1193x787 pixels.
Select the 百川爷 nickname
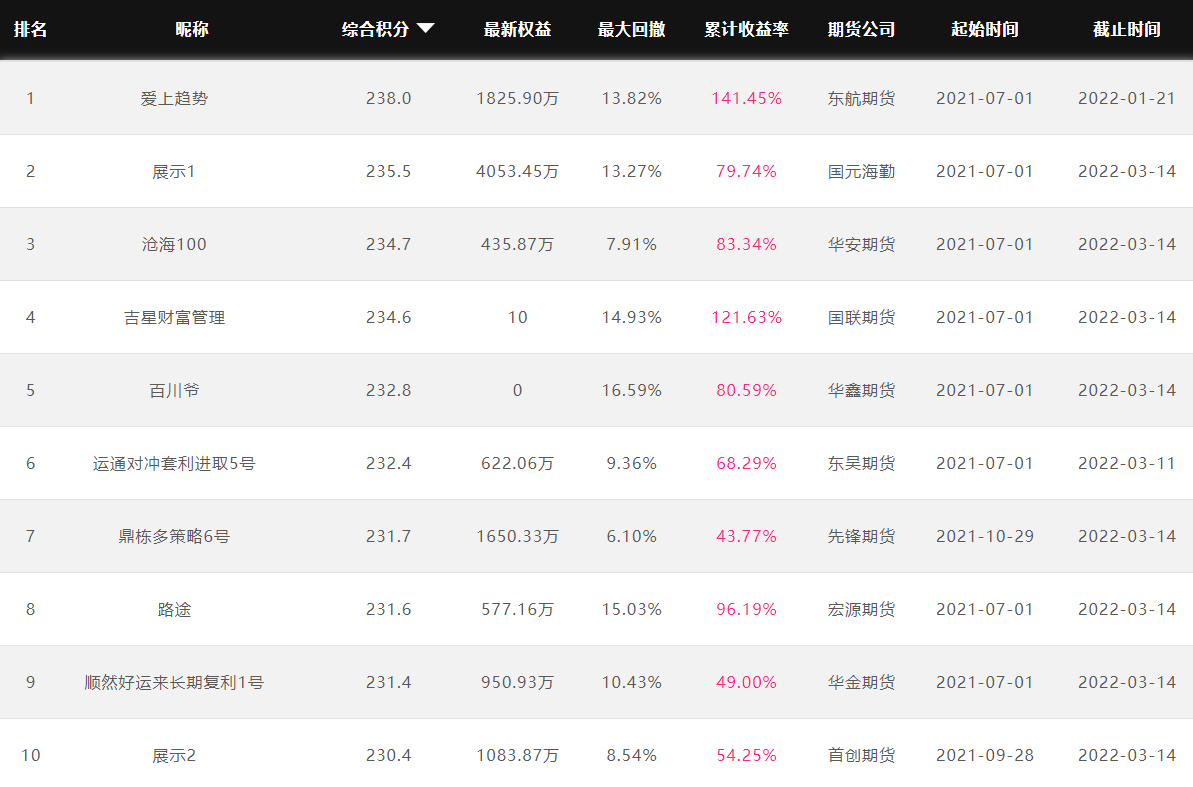(174, 390)
